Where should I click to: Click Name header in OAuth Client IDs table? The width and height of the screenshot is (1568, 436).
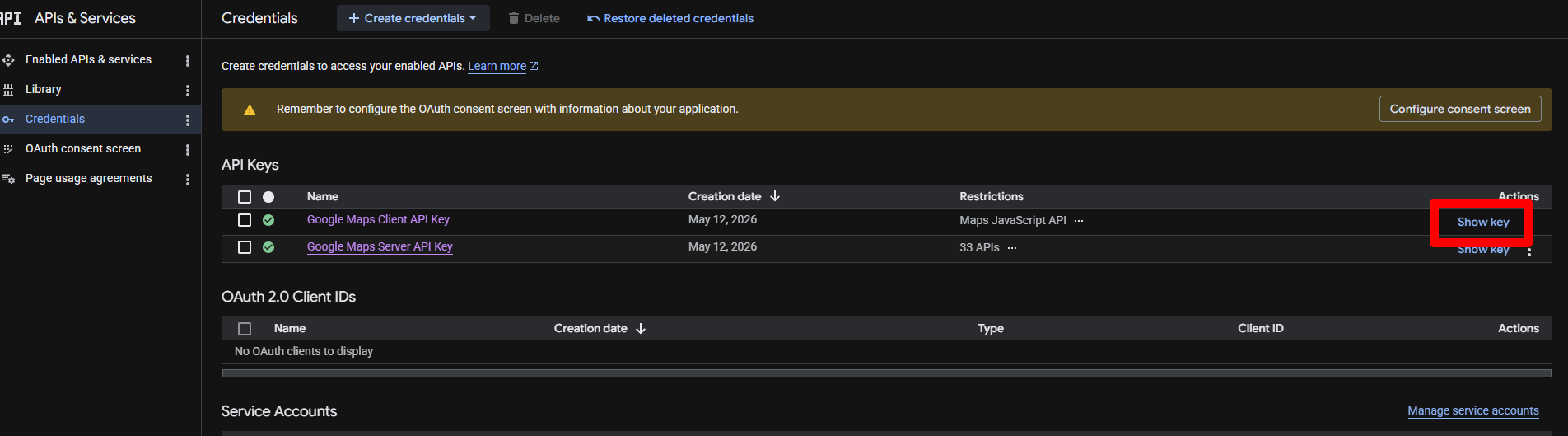[x=290, y=328]
